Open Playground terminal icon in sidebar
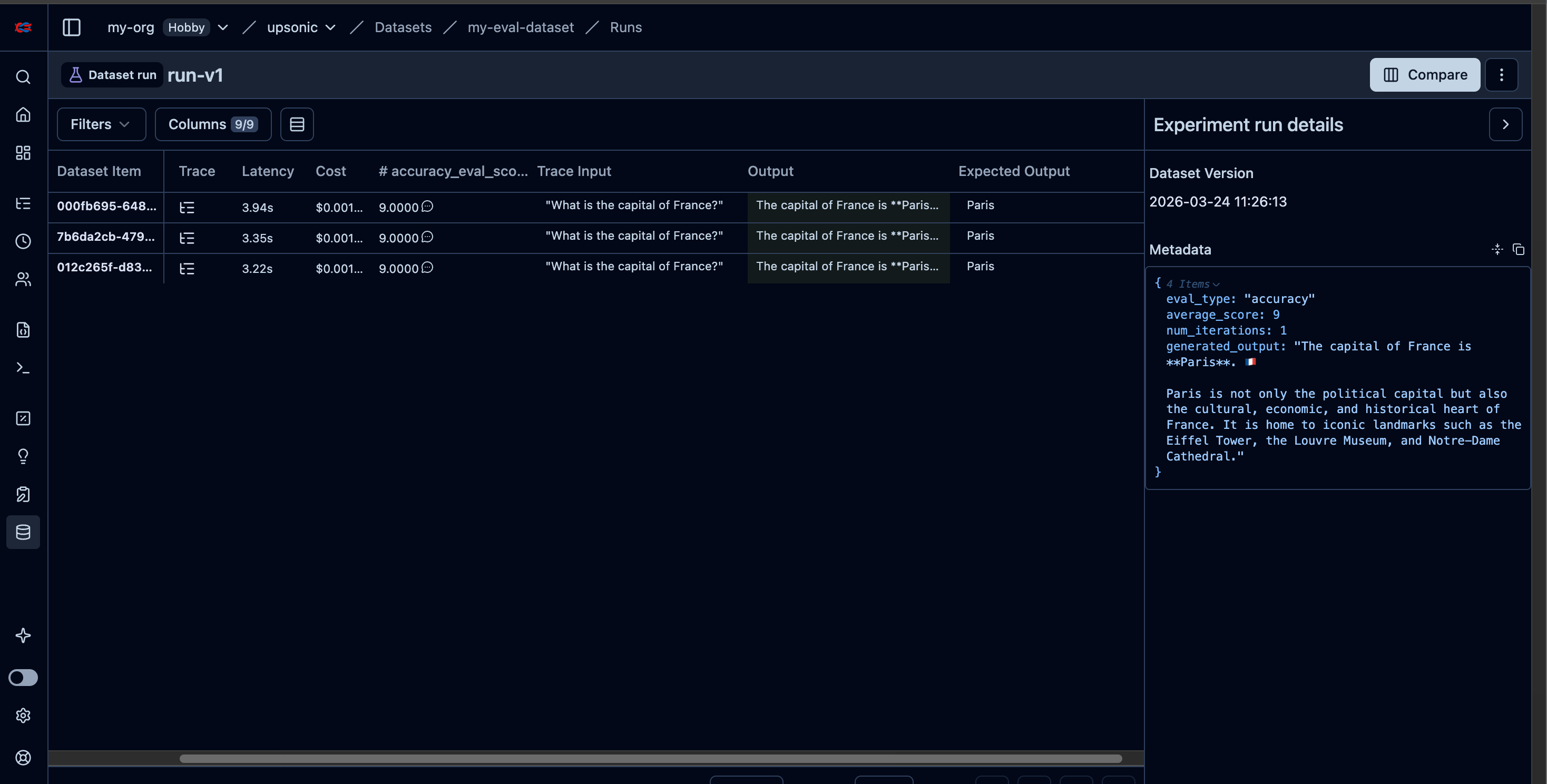The width and height of the screenshot is (1547, 784). (23, 367)
